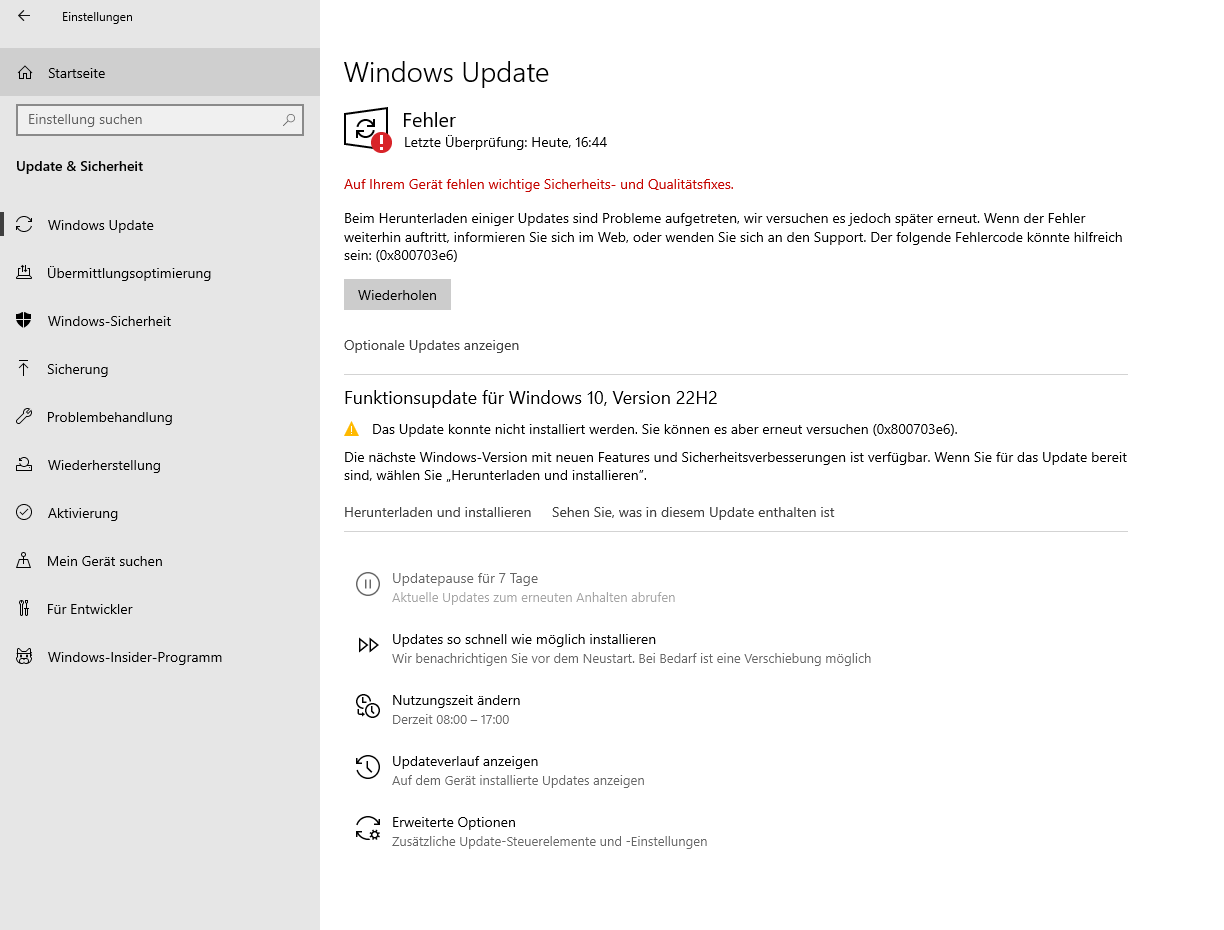This screenshot has height=930, width=1224.
Task: Click the pause icon beside Updatepause
Action: pyautogui.click(x=368, y=584)
